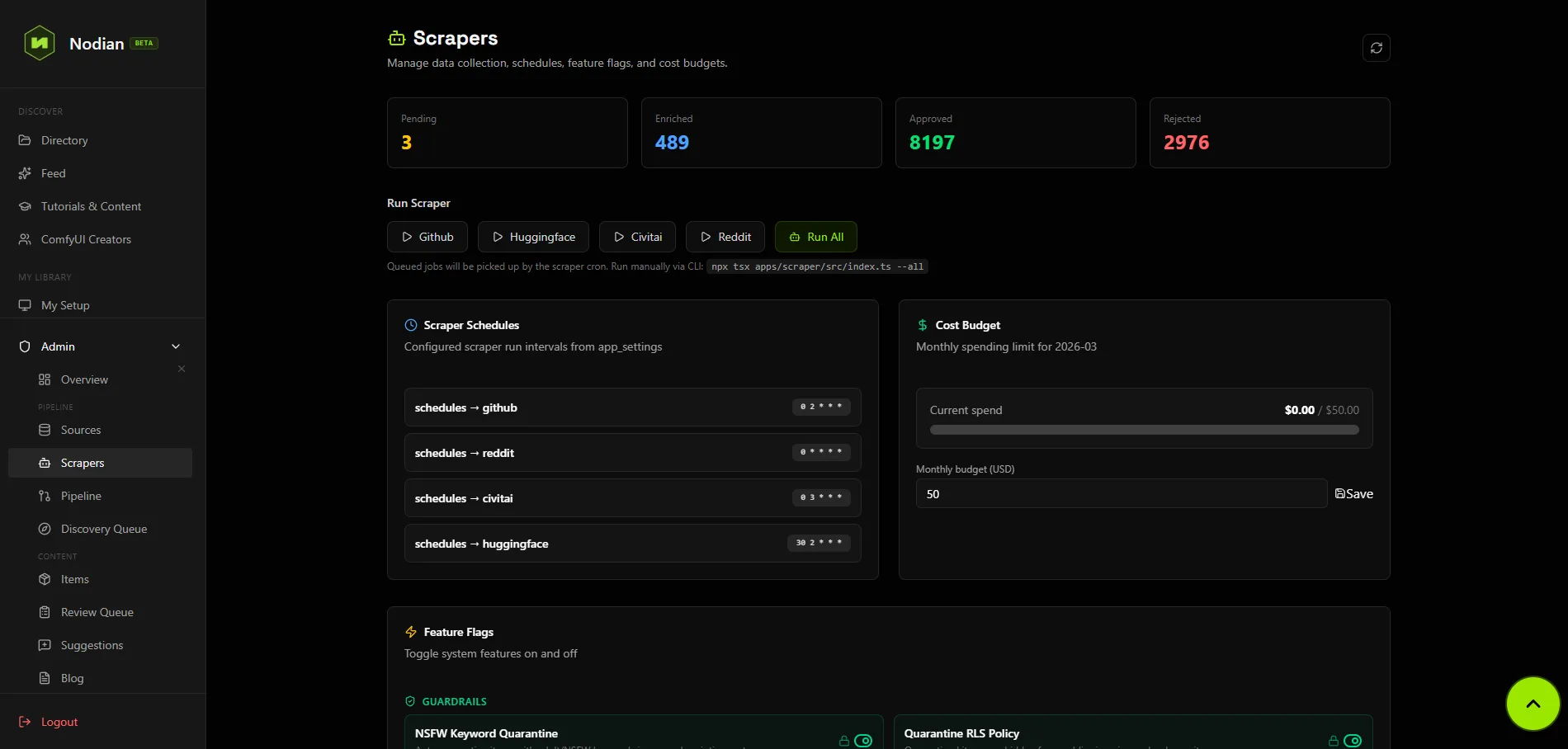Run the Github scraper
The height and width of the screenshot is (749, 1568).
pyautogui.click(x=427, y=237)
